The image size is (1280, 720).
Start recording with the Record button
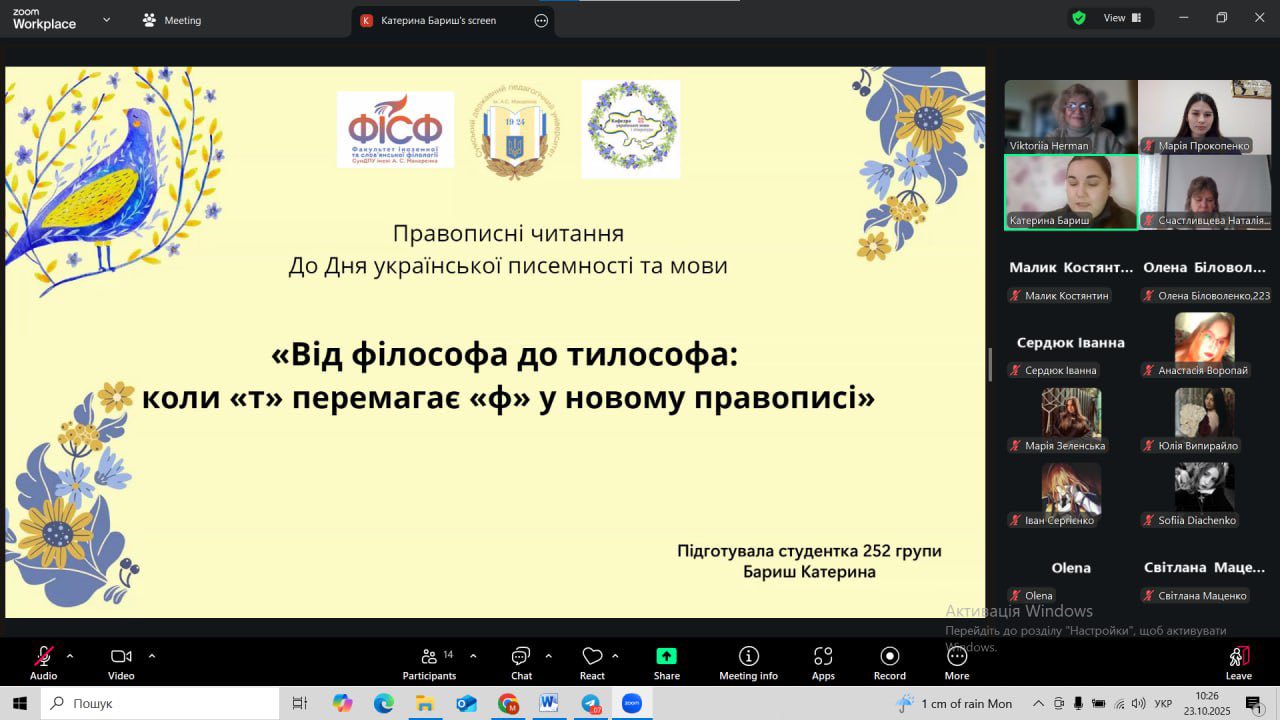[889, 662]
